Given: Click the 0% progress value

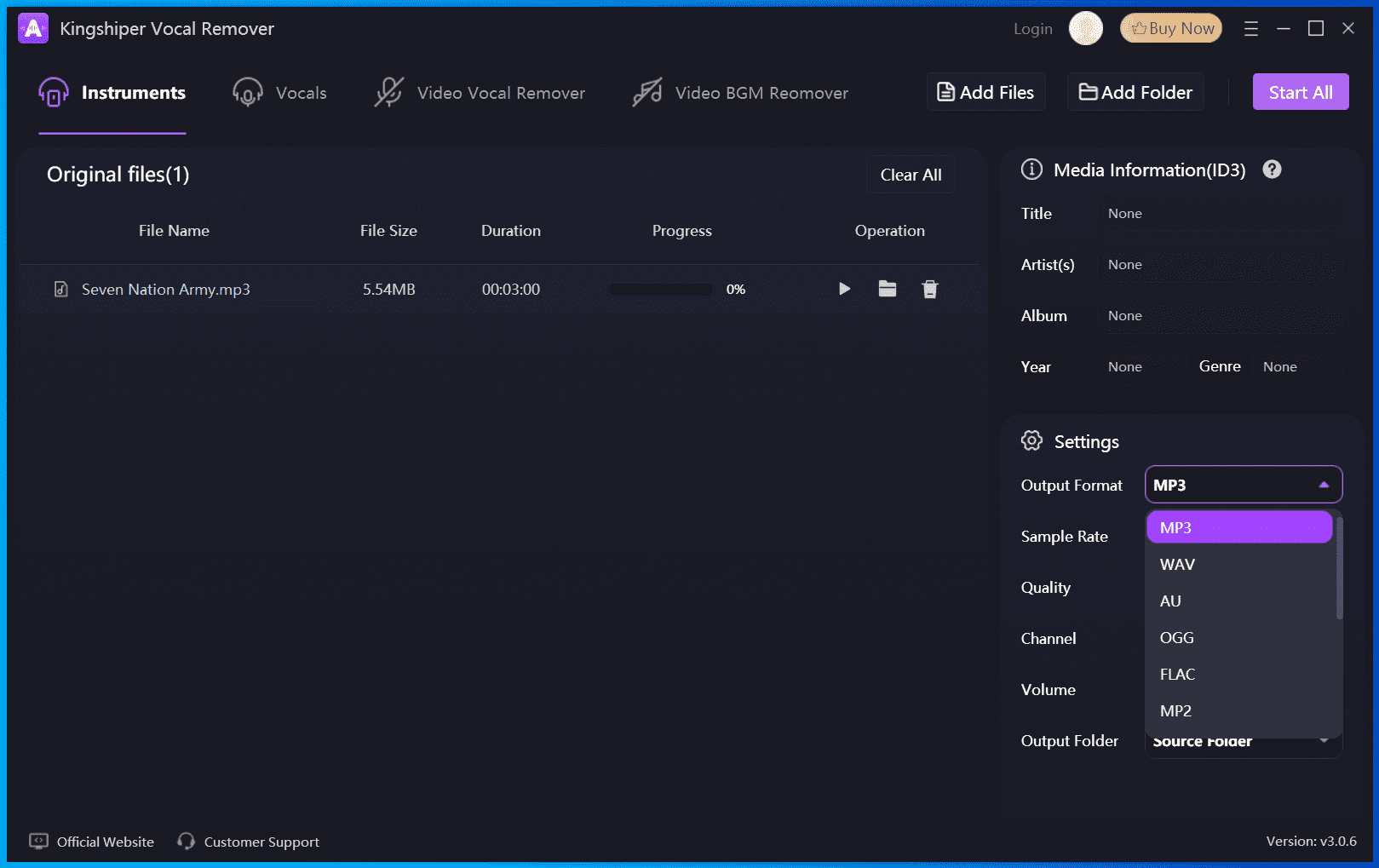Looking at the screenshot, I should click(736, 290).
